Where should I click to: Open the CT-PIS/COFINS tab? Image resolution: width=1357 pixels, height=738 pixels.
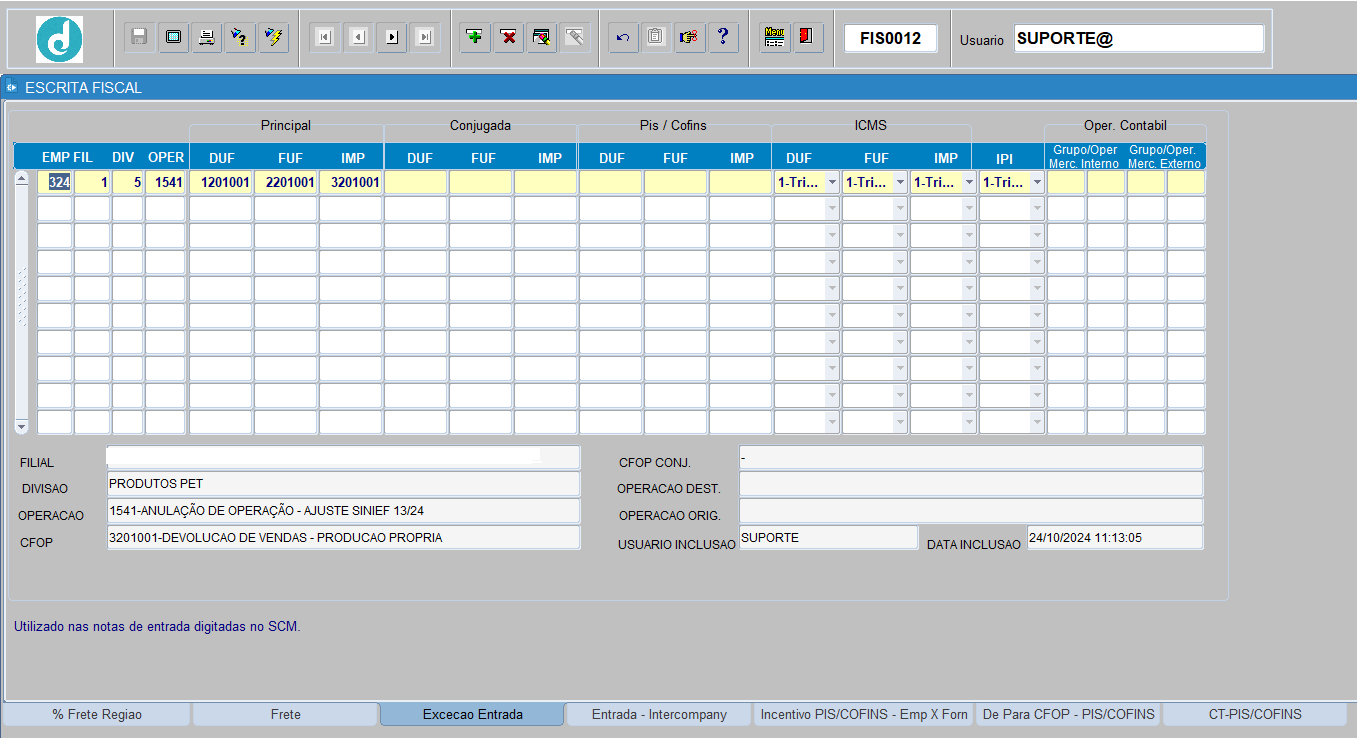(x=1255, y=714)
